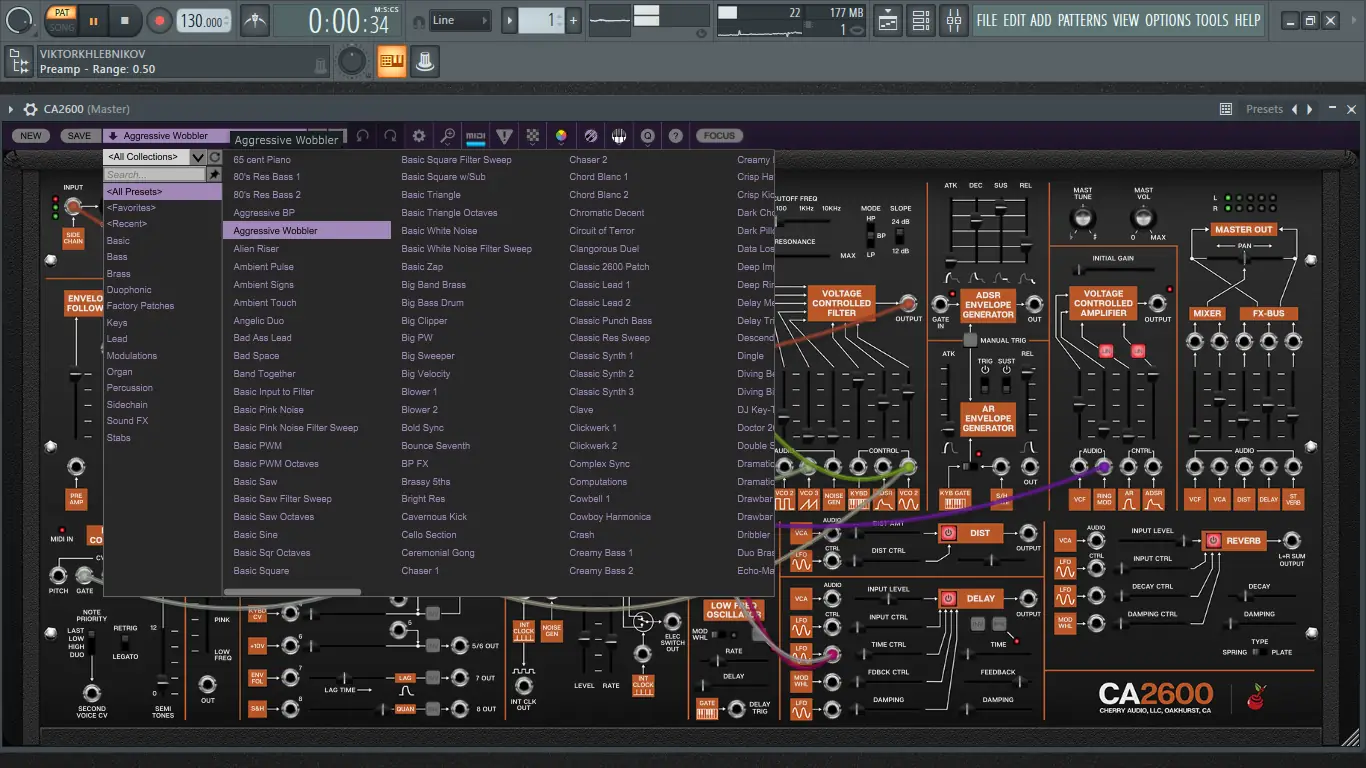Open the Aggressive Wobbler preset selector
The width and height of the screenshot is (1366, 768).
click(x=165, y=136)
